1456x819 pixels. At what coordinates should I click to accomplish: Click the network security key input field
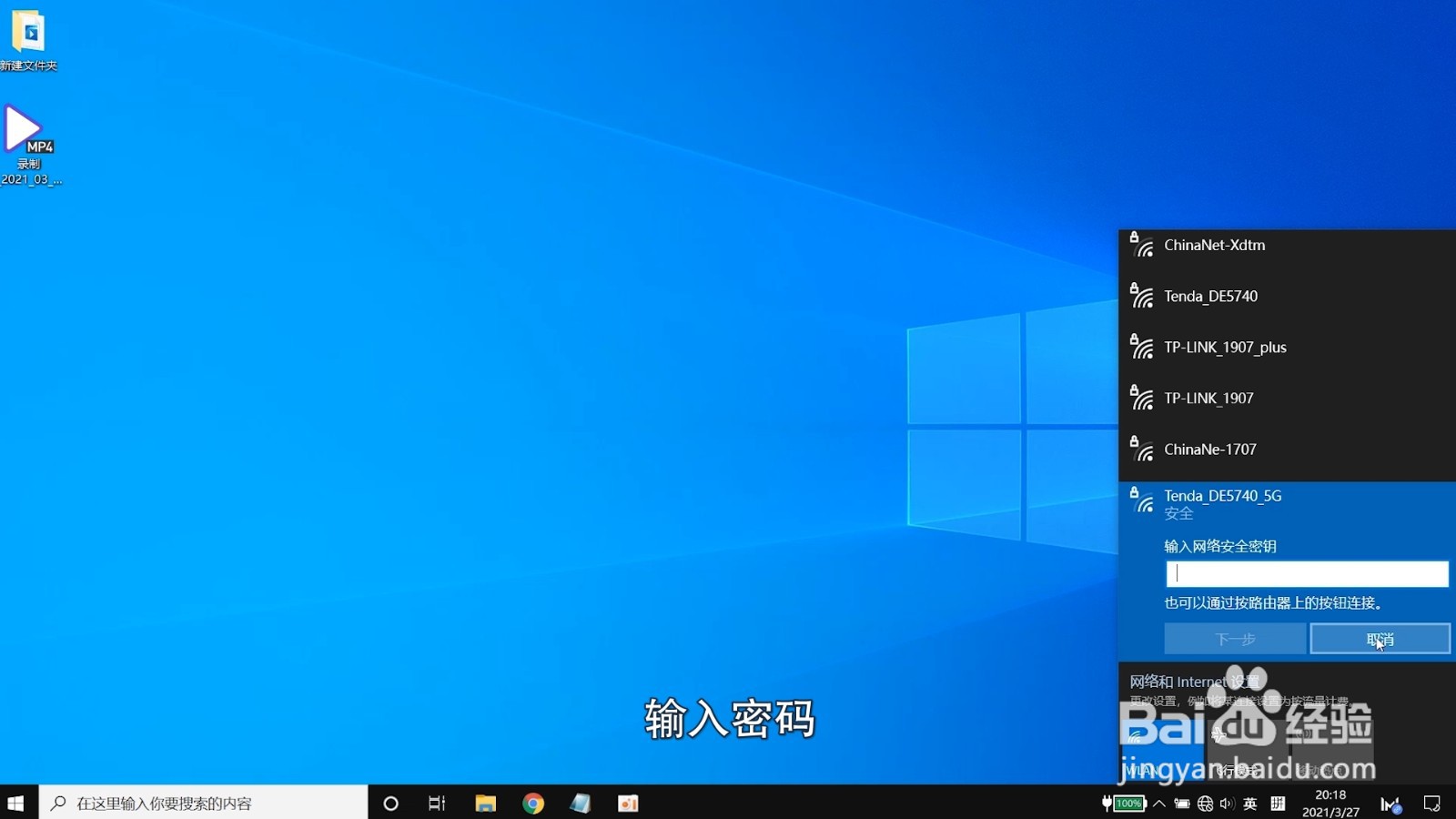pyautogui.click(x=1307, y=573)
